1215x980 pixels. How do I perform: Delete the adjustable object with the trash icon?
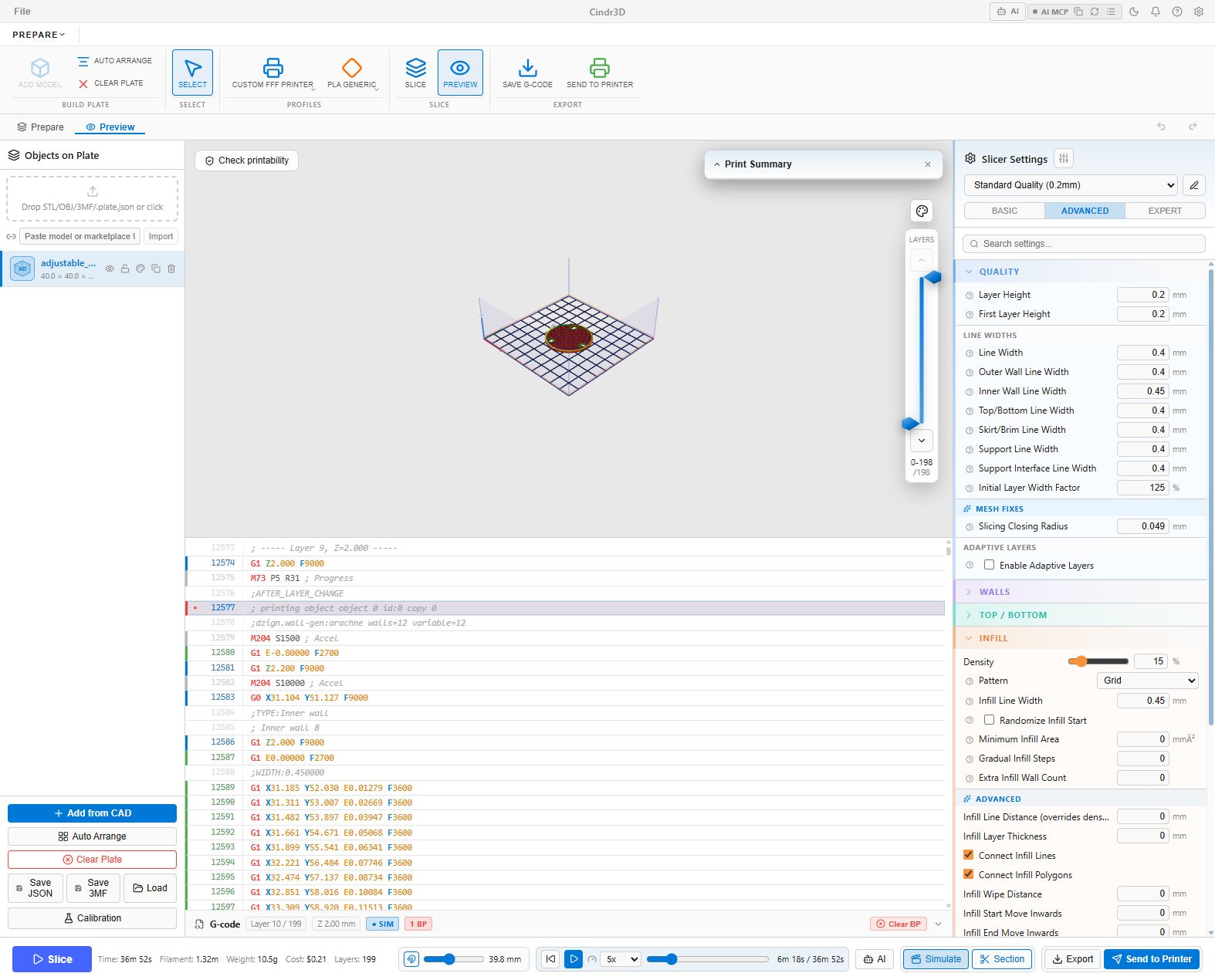[171, 269]
